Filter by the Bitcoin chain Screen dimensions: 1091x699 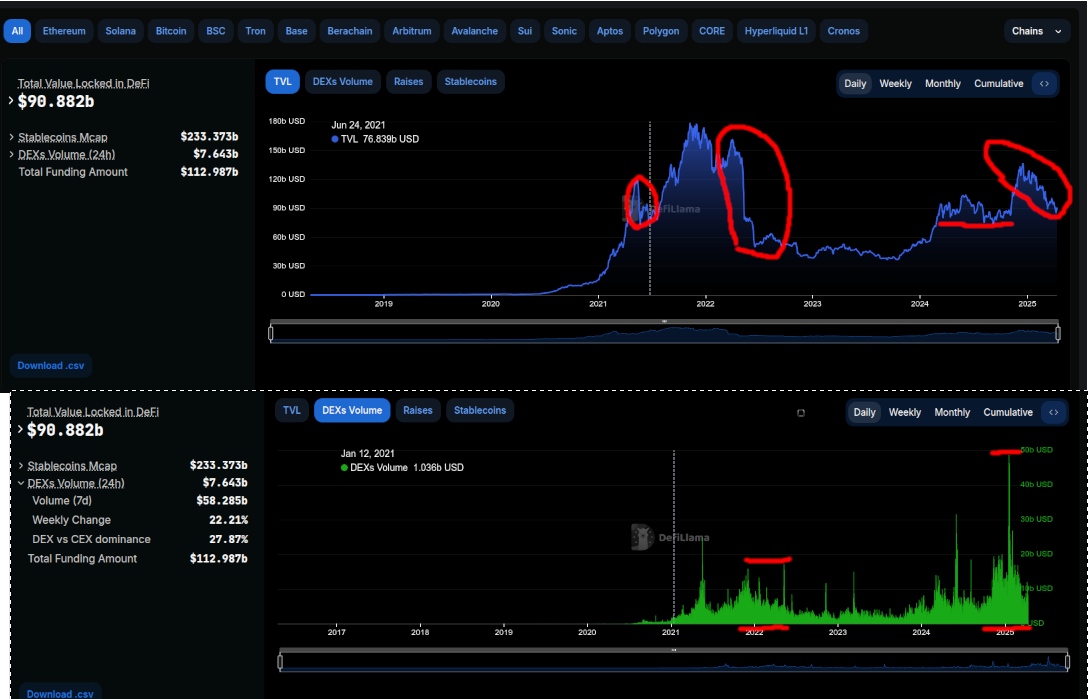click(171, 31)
